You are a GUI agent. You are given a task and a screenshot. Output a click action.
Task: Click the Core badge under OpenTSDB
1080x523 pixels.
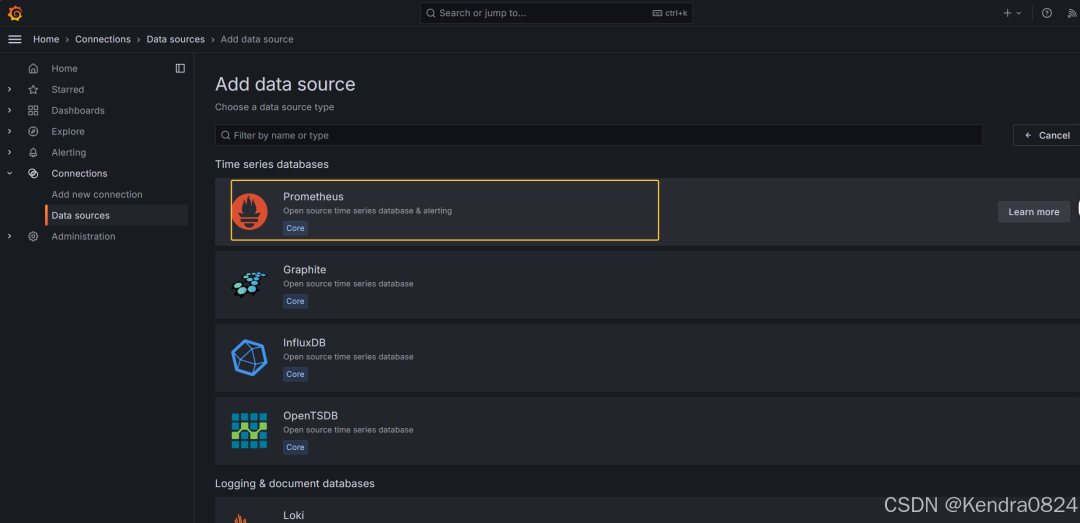pos(295,447)
